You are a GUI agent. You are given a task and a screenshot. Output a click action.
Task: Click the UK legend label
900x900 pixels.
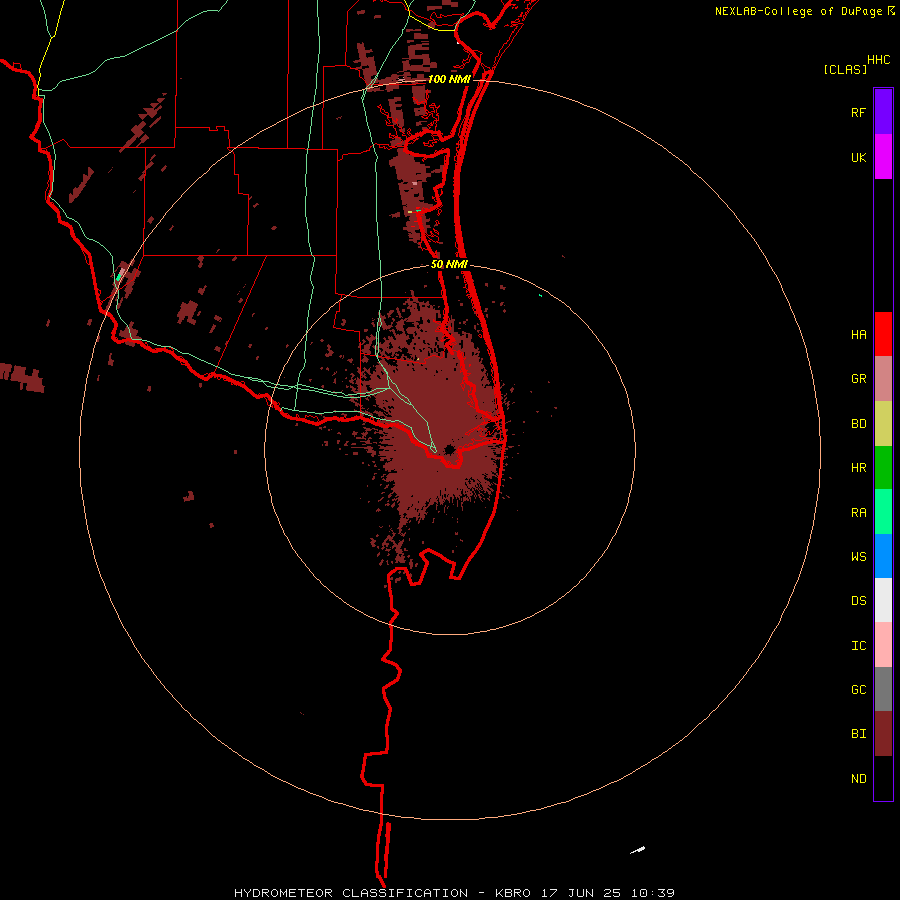[858, 158]
